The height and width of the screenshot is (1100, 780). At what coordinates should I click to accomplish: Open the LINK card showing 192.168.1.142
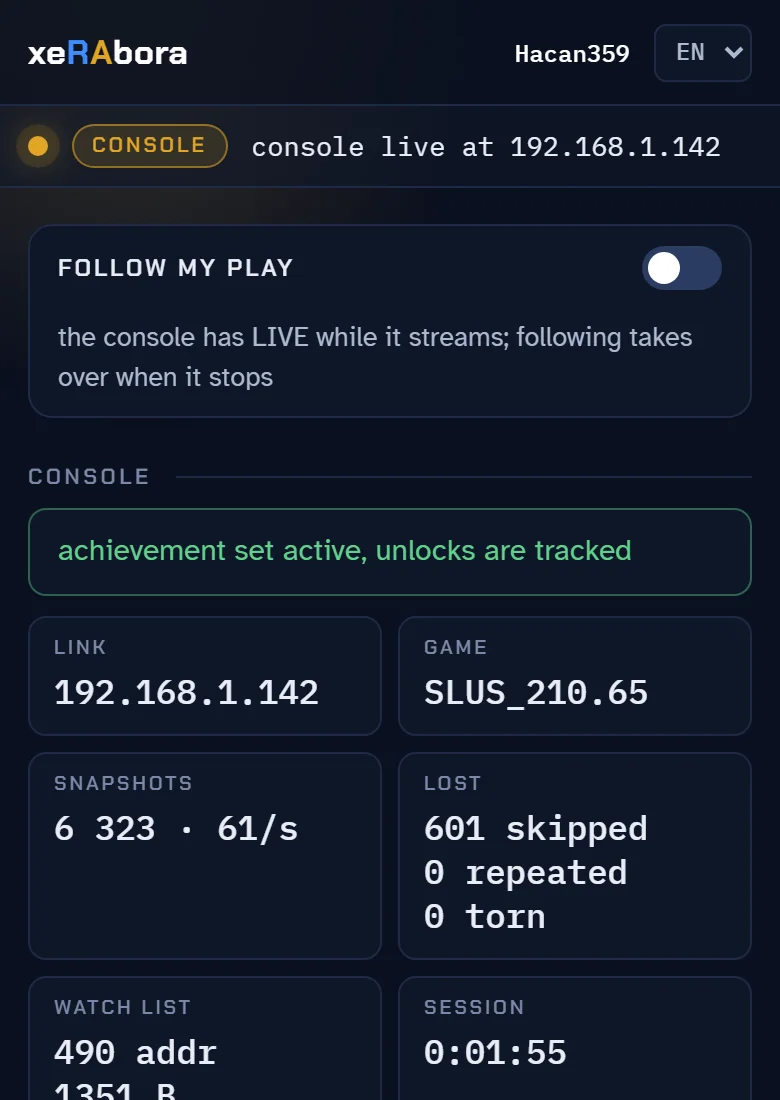205,676
